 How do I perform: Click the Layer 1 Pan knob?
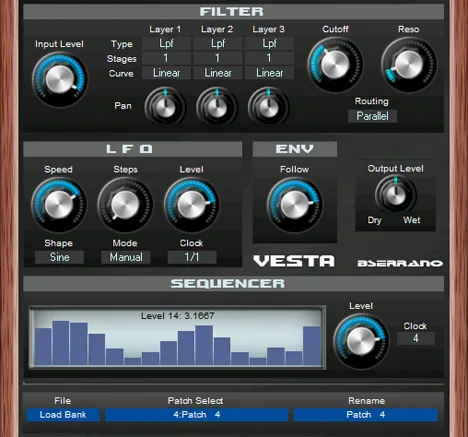point(165,107)
